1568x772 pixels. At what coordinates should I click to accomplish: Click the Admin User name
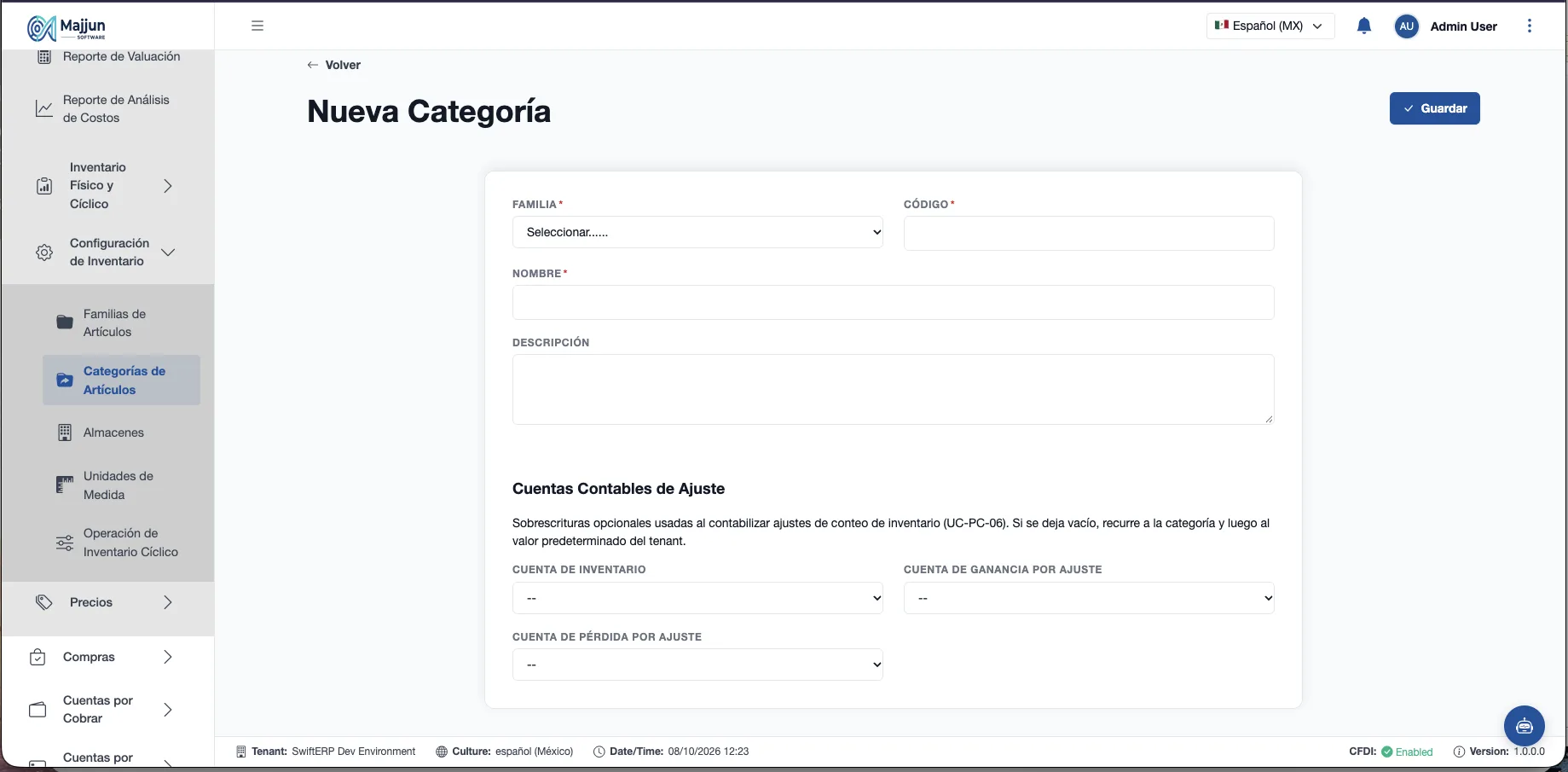(1463, 26)
